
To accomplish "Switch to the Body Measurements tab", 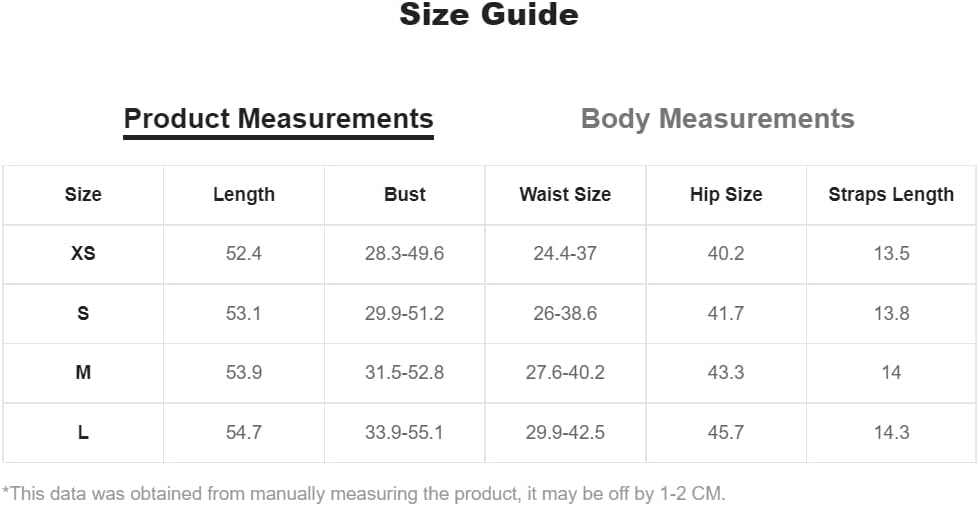I will [x=717, y=119].
